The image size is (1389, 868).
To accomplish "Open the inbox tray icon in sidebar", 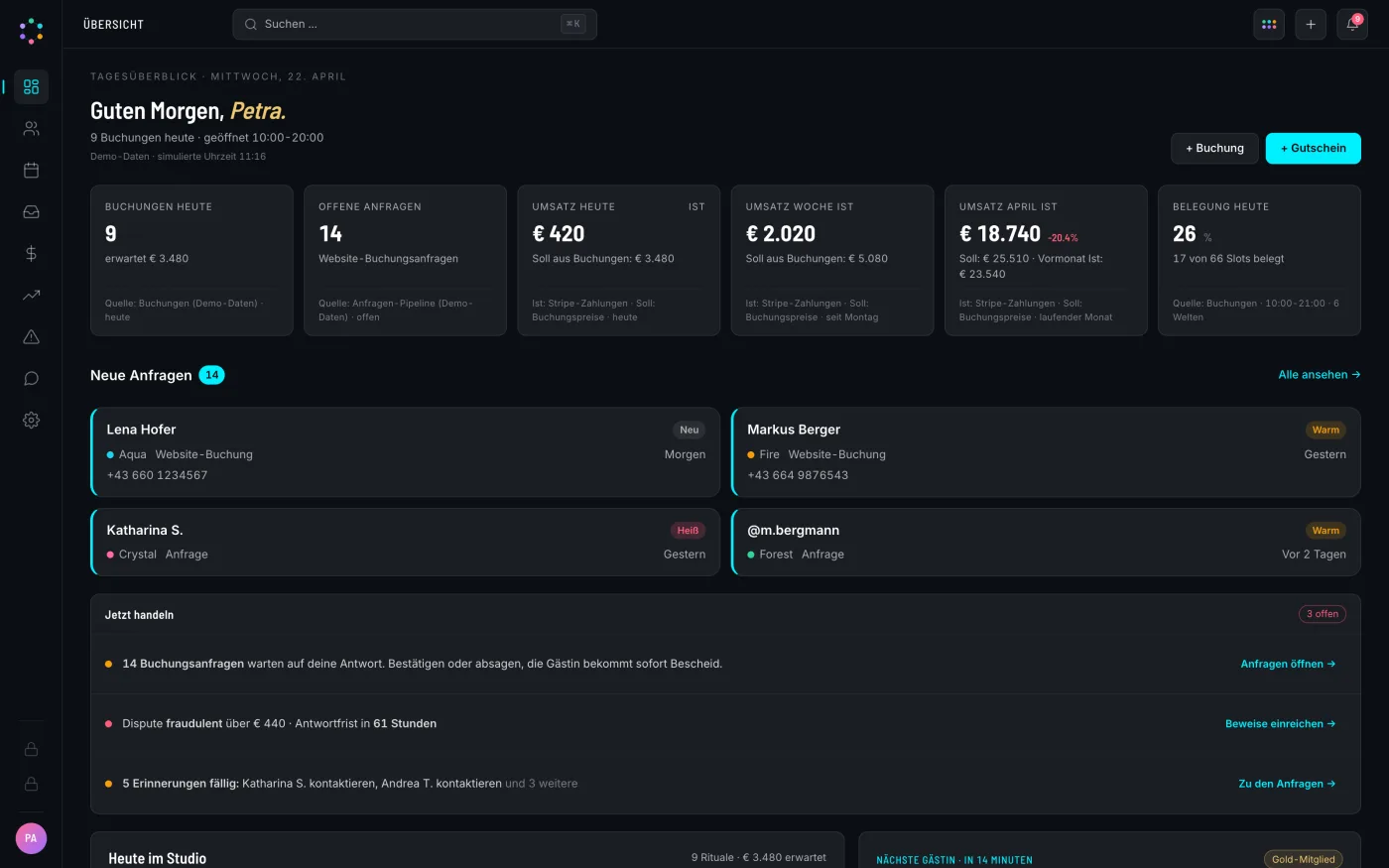I will (x=31, y=212).
